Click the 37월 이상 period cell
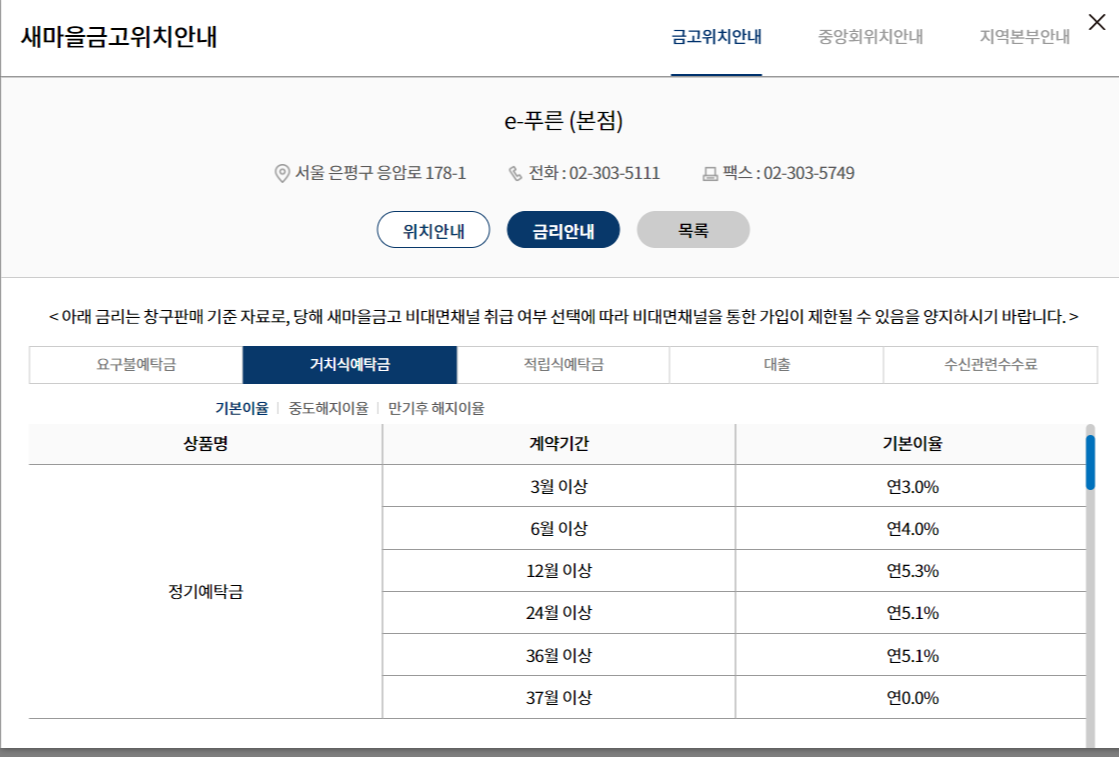1119x757 pixels. point(559,697)
